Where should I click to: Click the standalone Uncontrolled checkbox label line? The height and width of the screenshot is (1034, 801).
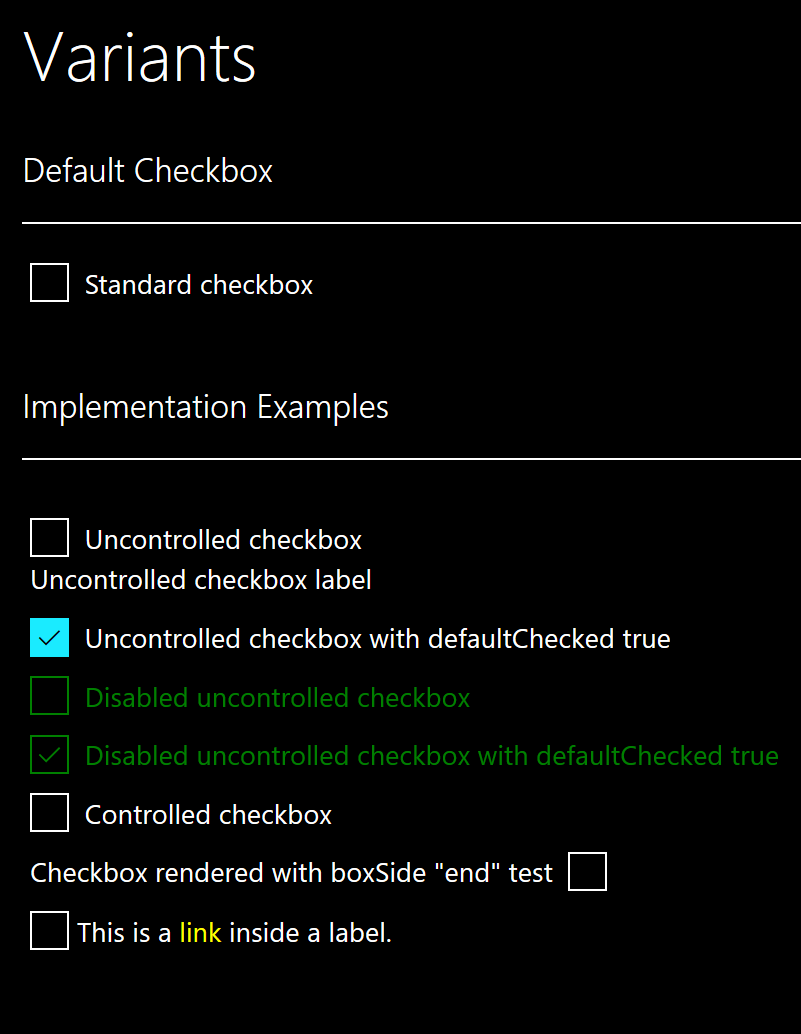pyautogui.click(x=200, y=580)
